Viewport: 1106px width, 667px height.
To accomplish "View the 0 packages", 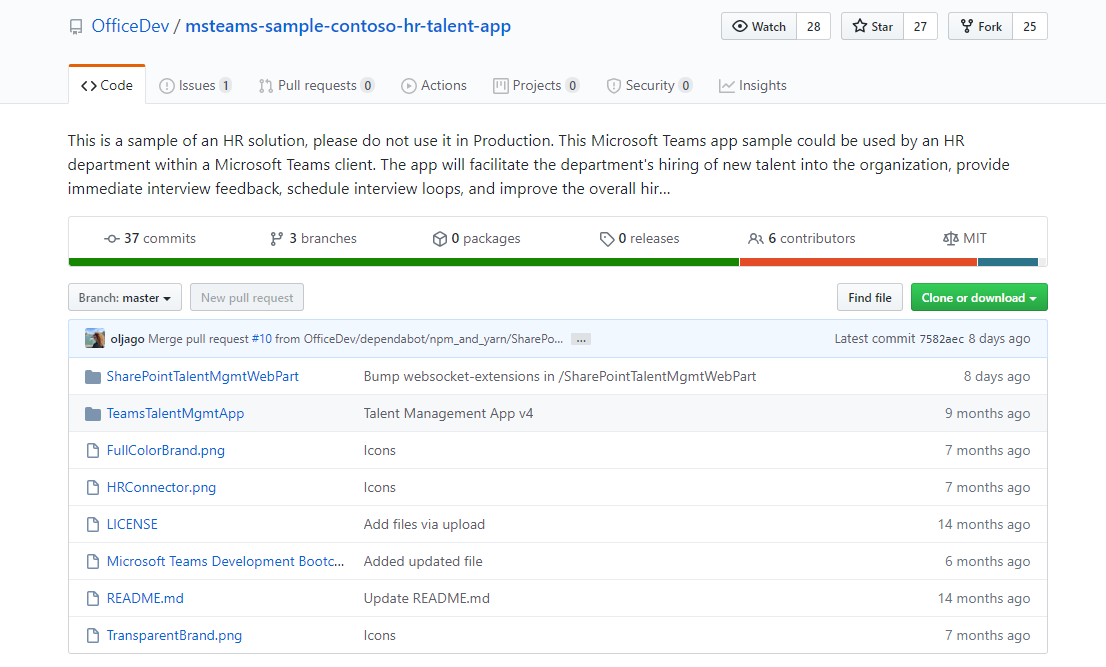I will pyautogui.click(x=476, y=239).
